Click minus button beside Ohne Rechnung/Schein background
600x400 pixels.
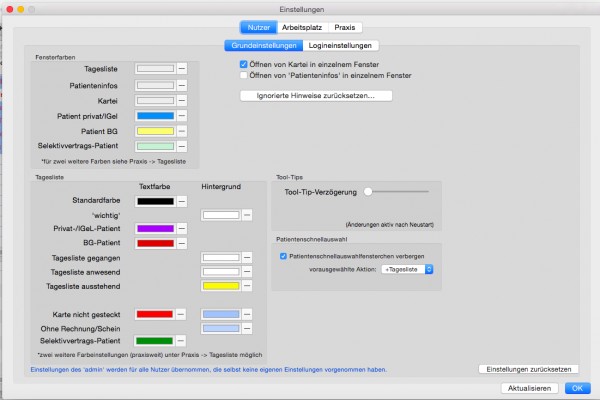coord(247,328)
